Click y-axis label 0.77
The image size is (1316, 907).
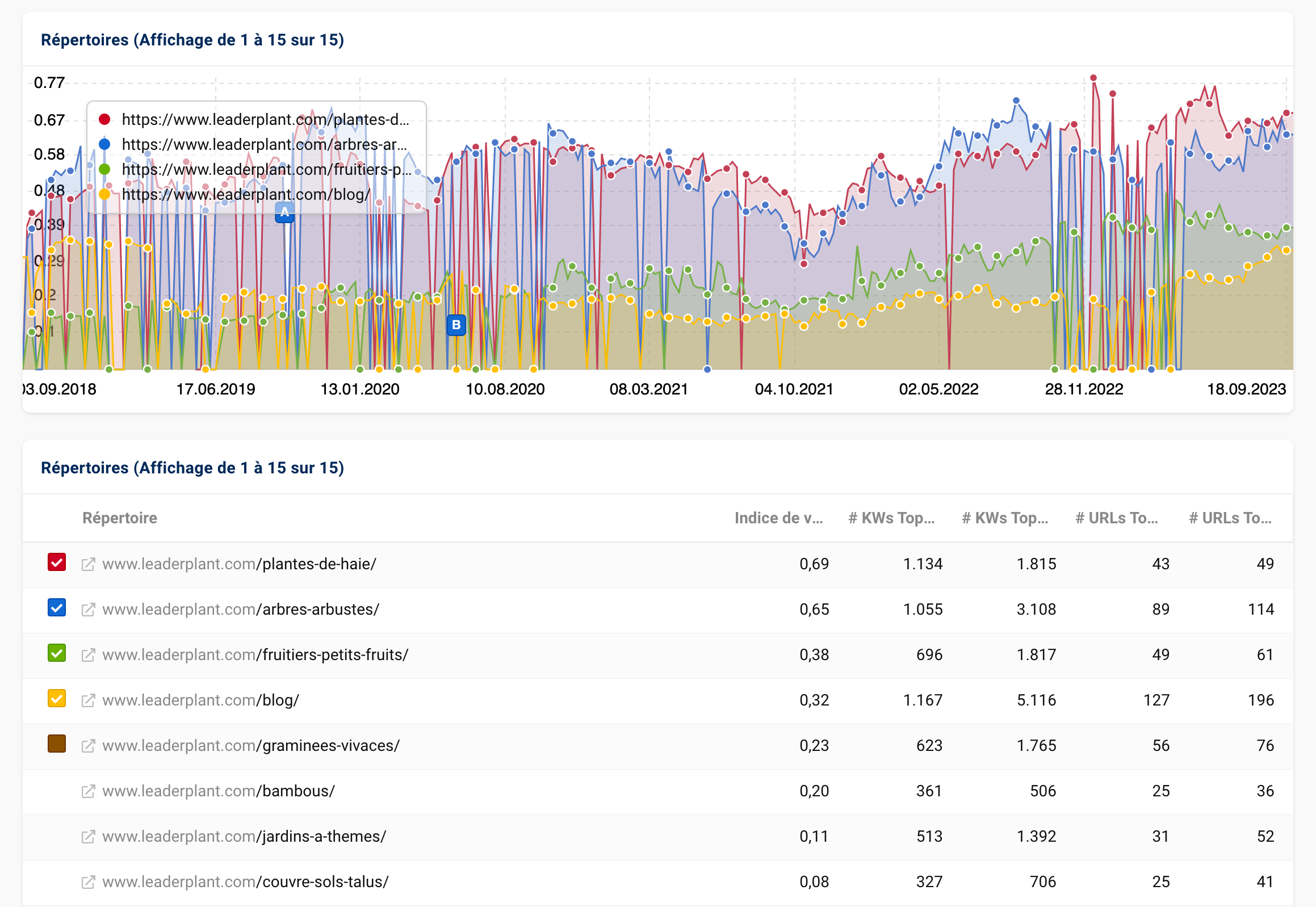(49, 83)
